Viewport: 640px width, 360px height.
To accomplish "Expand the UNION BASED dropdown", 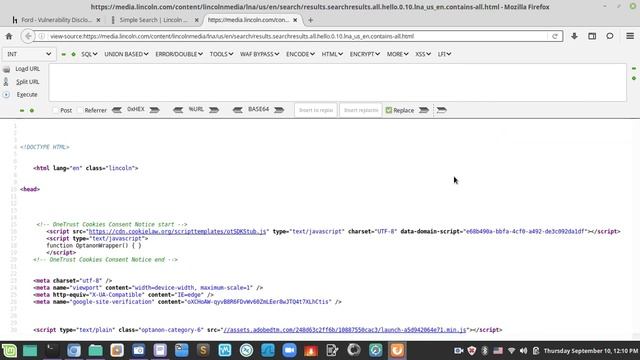I will point(126,54).
